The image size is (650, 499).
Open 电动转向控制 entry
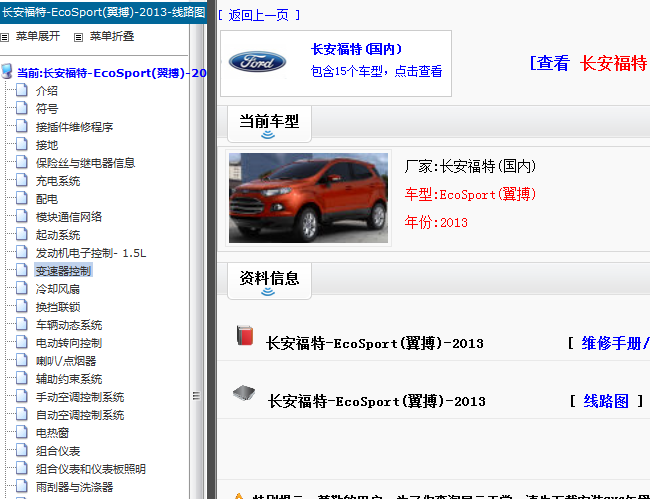[69, 343]
